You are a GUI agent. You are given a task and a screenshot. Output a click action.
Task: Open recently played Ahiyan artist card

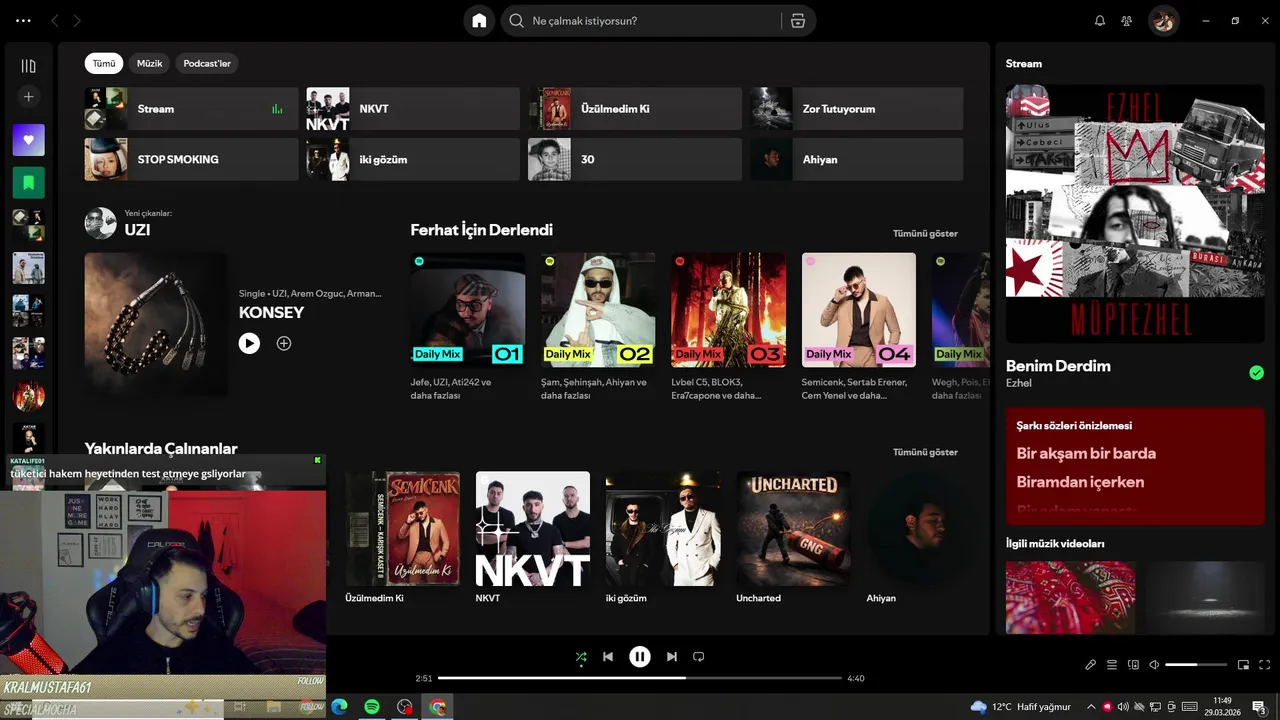923,538
